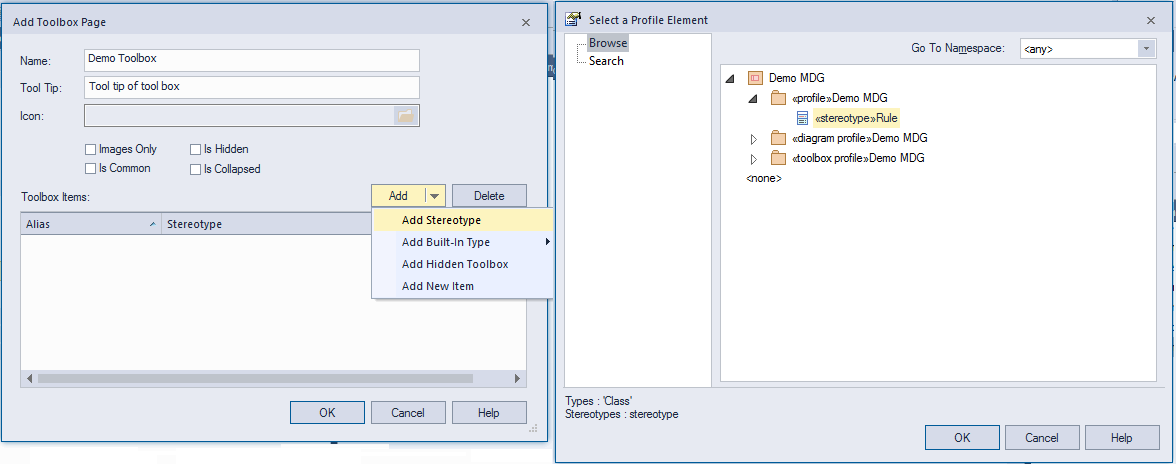Click the diagram profile folder icon

778,138
